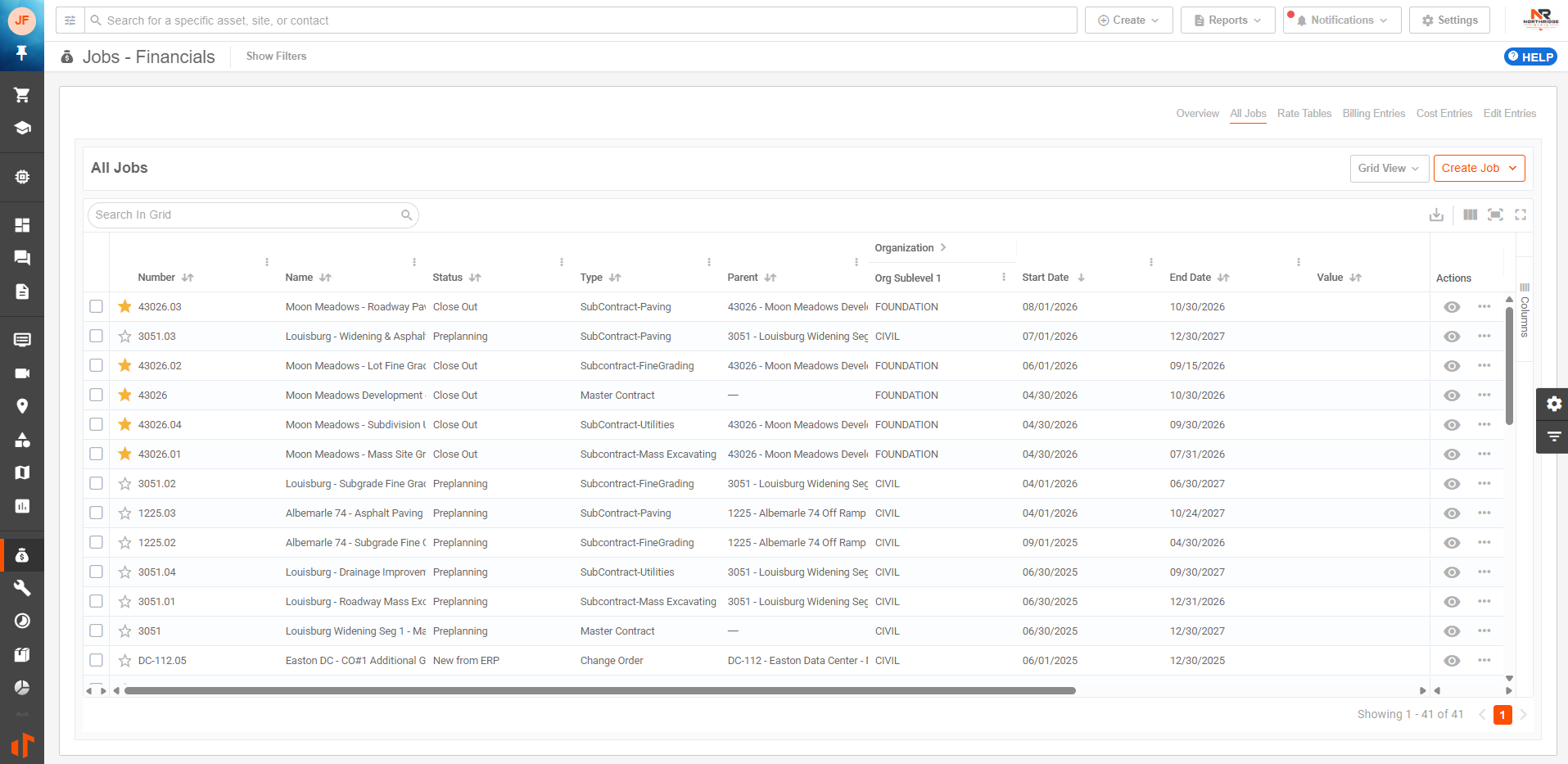Image resolution: width=1568 pixels, height=764 pixels.
Task: Sort by Value column header
Action: coord(1339,278)
